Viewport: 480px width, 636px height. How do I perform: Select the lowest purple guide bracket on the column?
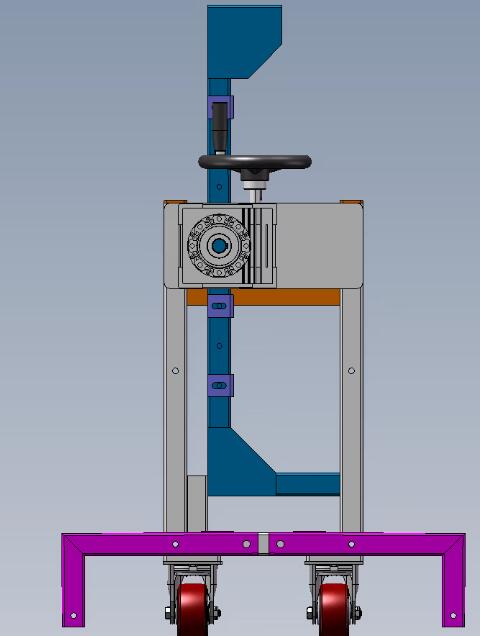(x=220, y=385)
